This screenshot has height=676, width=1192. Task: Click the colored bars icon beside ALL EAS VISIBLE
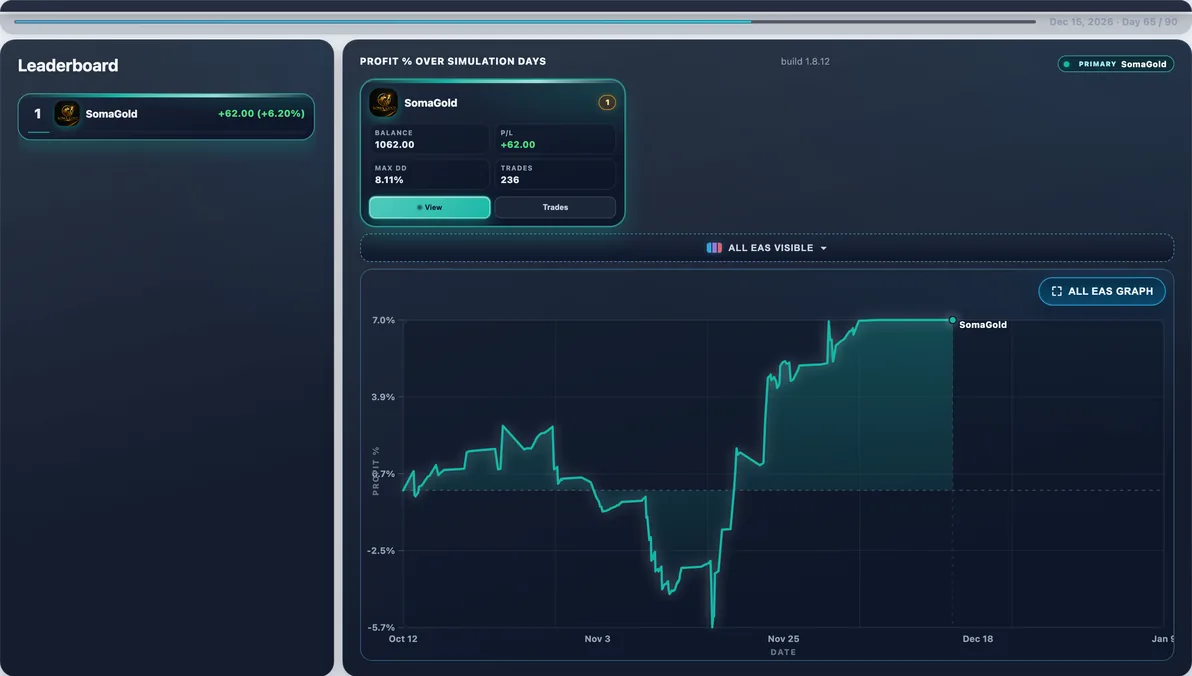(714, 248)
